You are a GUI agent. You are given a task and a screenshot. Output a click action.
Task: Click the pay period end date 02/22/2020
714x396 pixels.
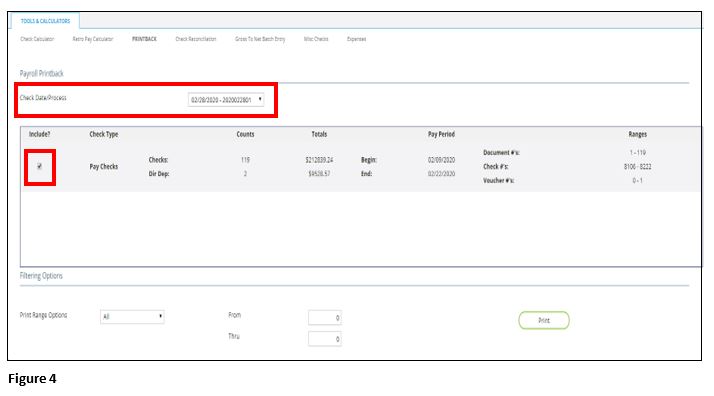pos(441,174)
